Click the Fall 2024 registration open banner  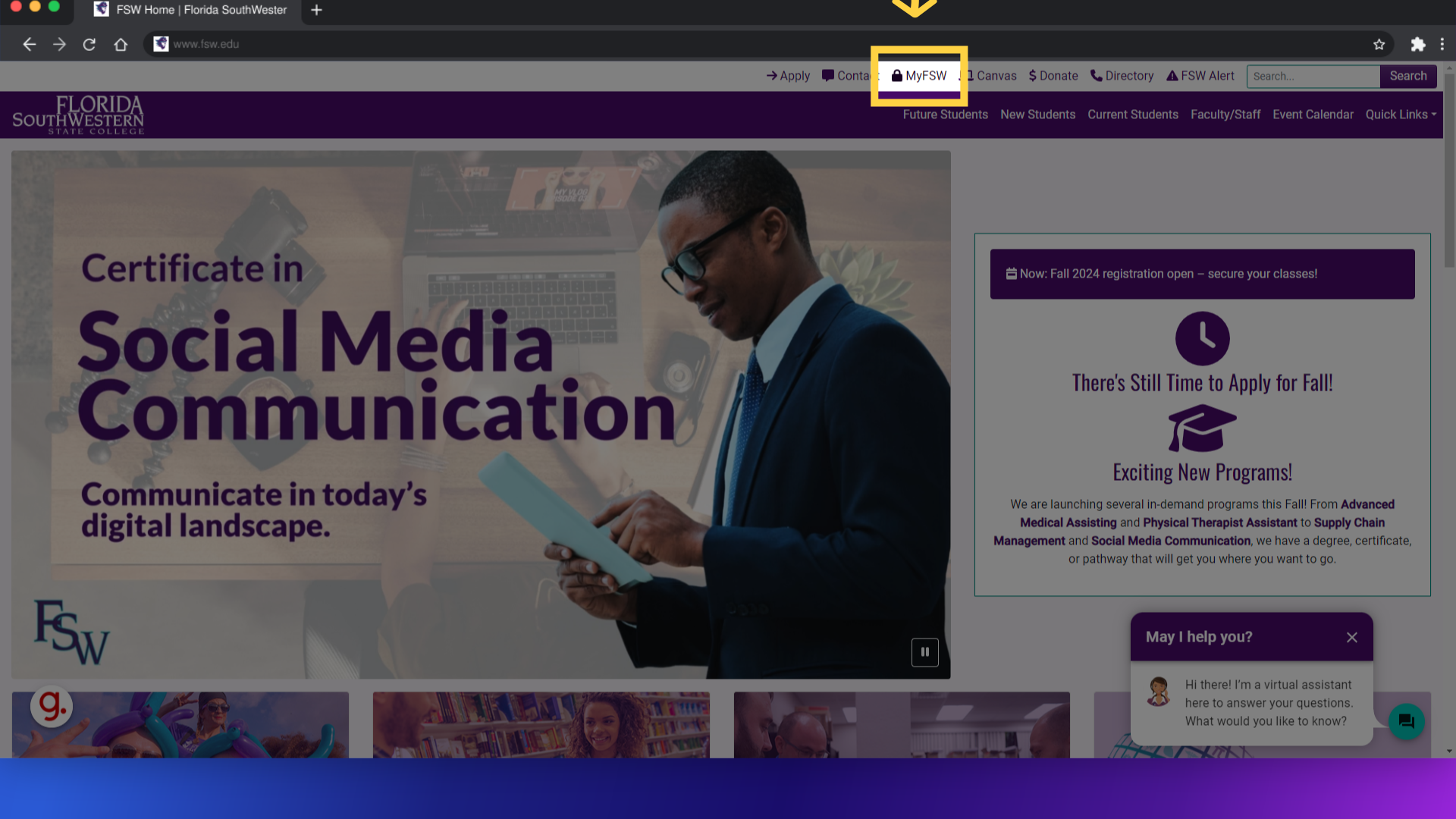point(1202,274)
